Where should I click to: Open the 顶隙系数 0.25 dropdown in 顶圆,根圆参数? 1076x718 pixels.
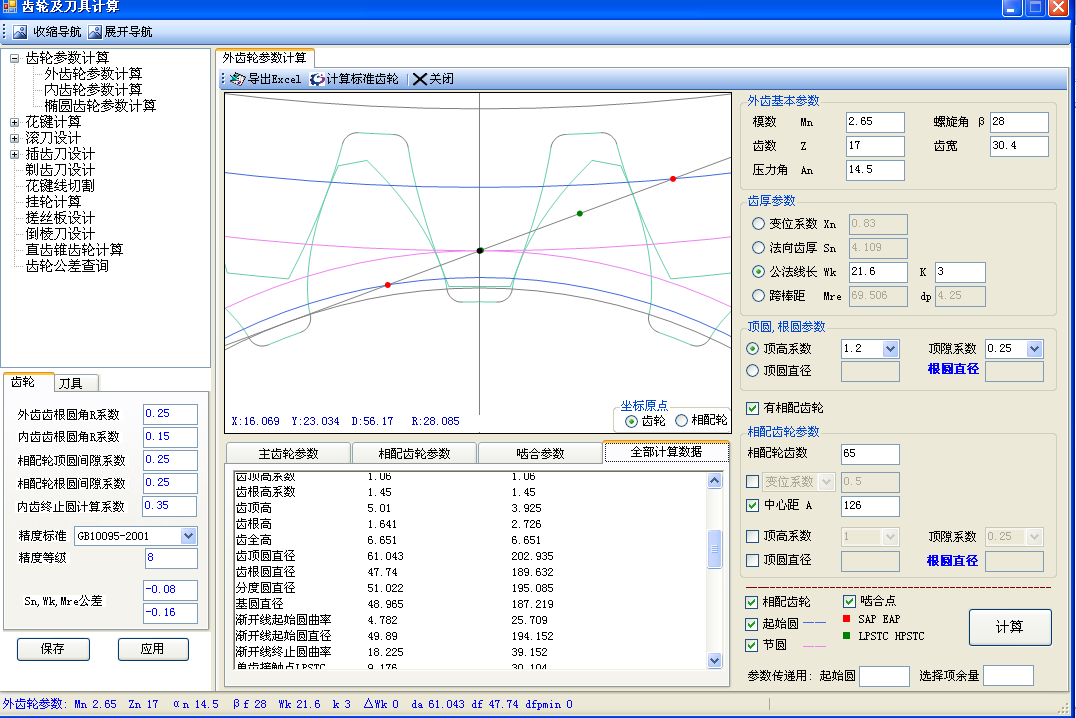coord(1035,349)
